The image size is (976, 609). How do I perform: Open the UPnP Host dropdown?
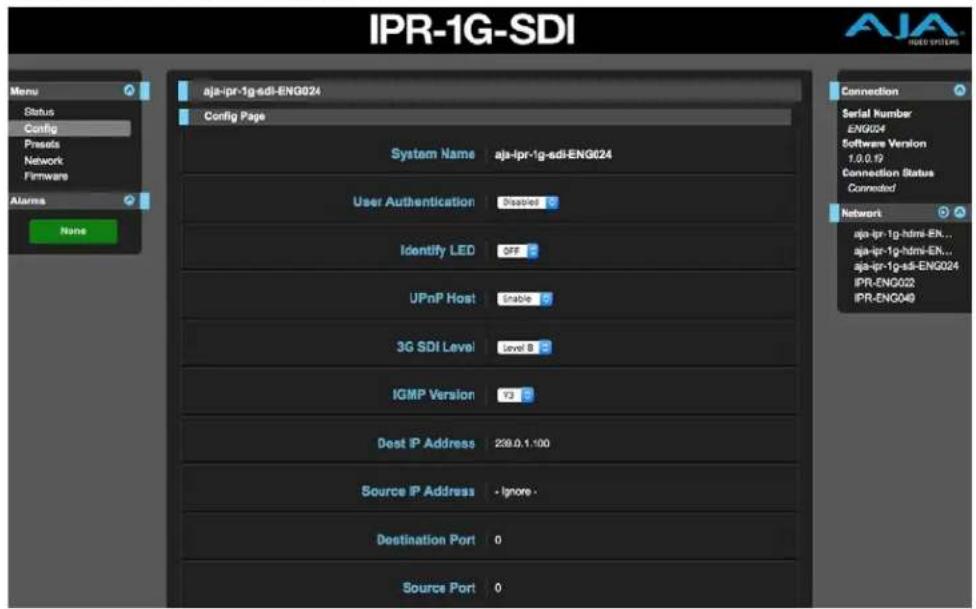point(525,299)
